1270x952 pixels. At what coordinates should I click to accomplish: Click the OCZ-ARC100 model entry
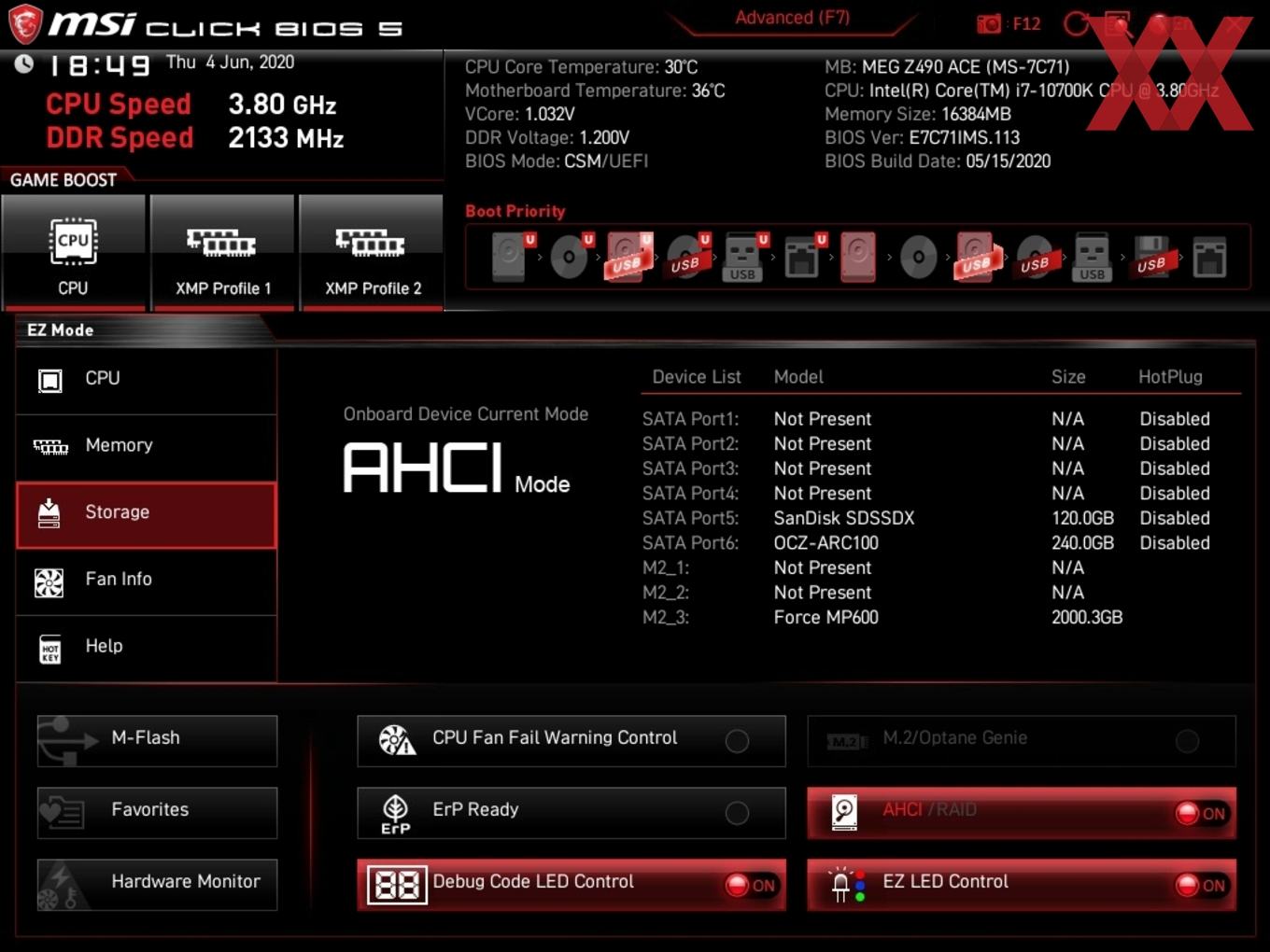click(826, 543)
